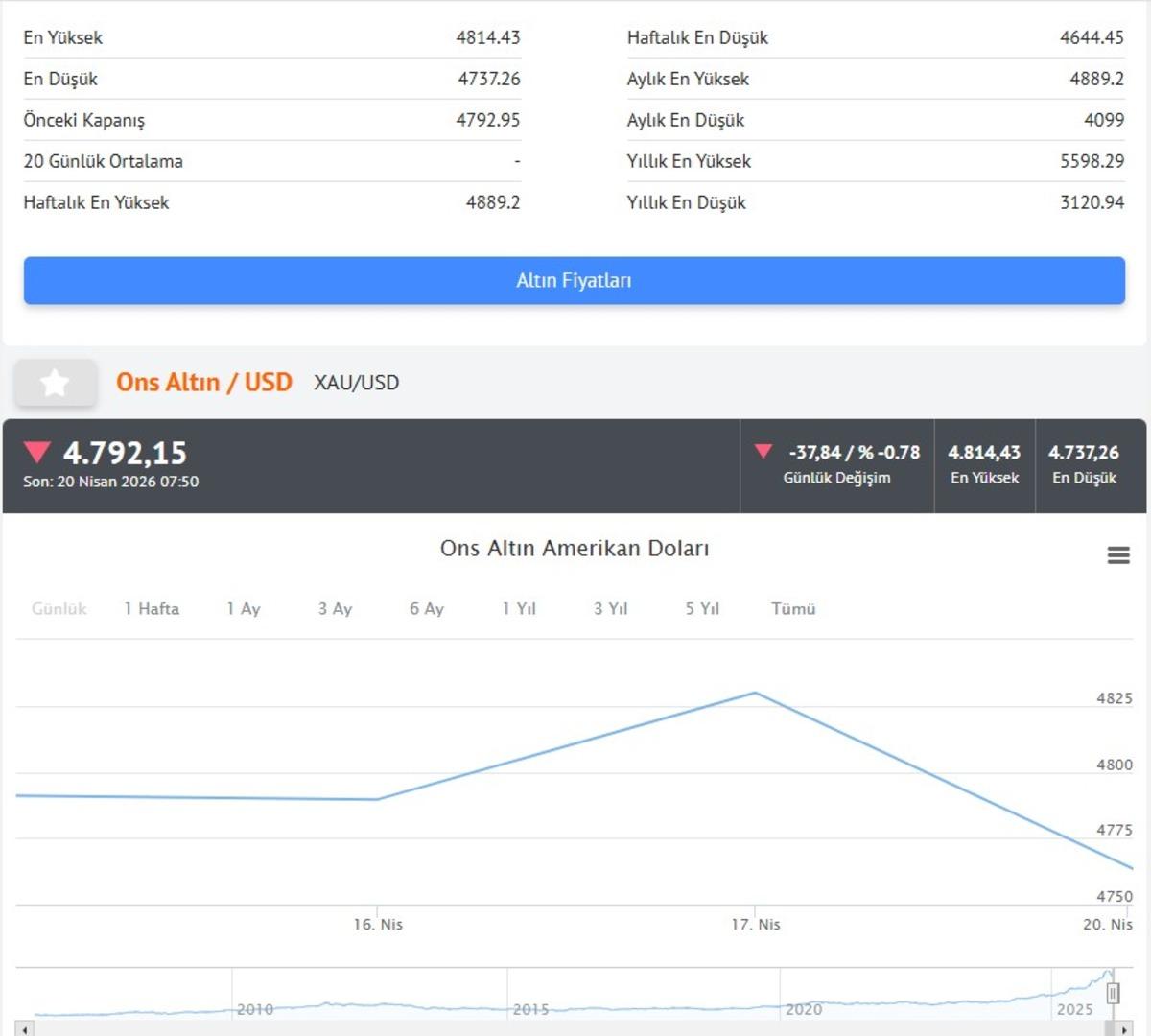Select the 5 Yıl chart range

click(702, 609)
